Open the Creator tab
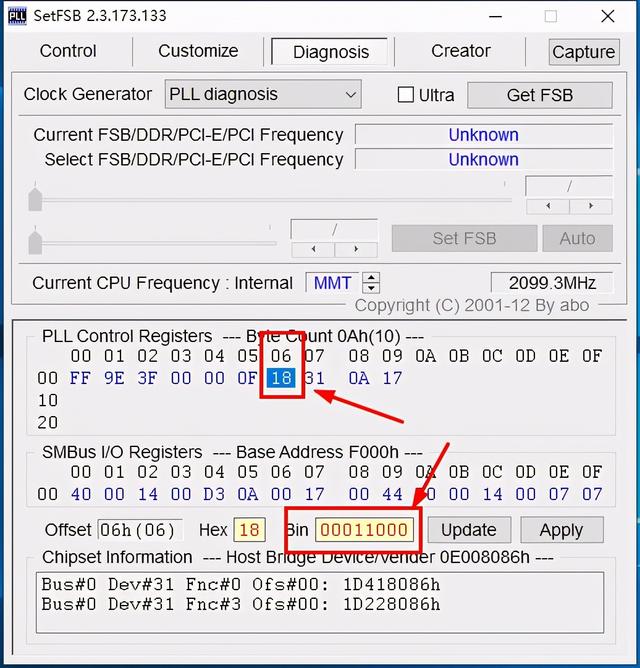The width and height of the screenshot is (640, 668). pyautogui.click(x=461, y=51)
